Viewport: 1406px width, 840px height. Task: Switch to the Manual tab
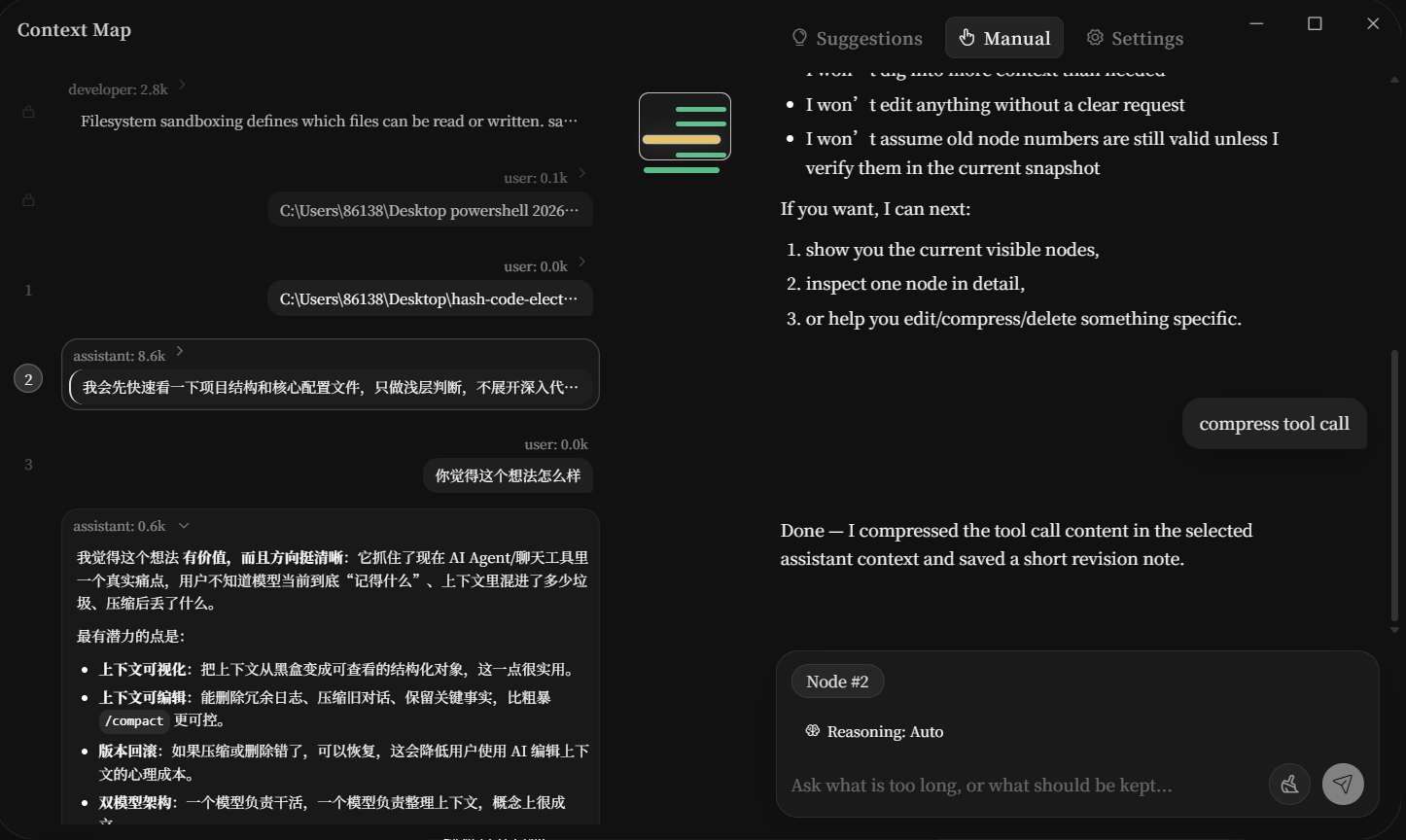coord(1004,38)
